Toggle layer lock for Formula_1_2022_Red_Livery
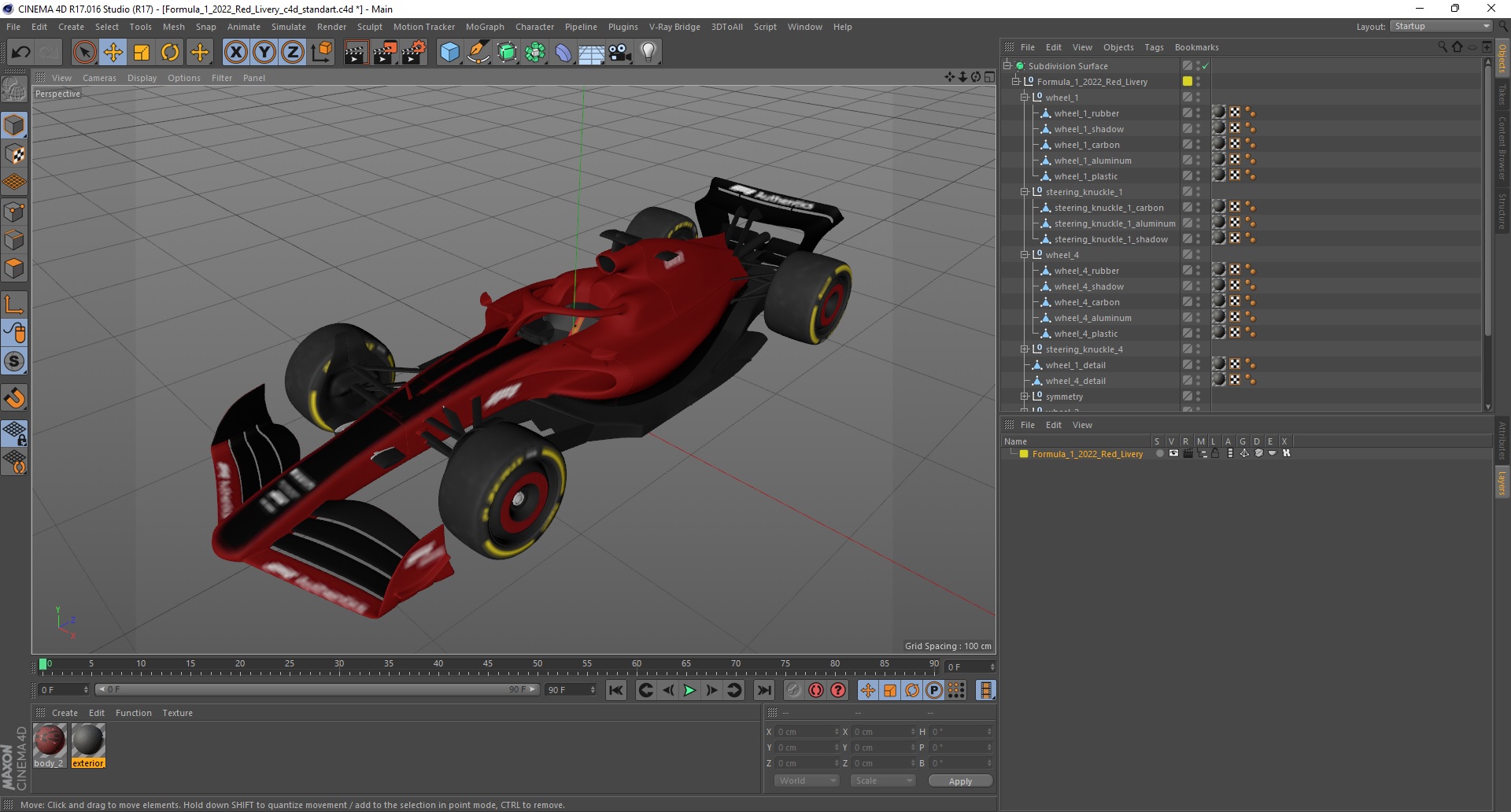 point(1215,453)
